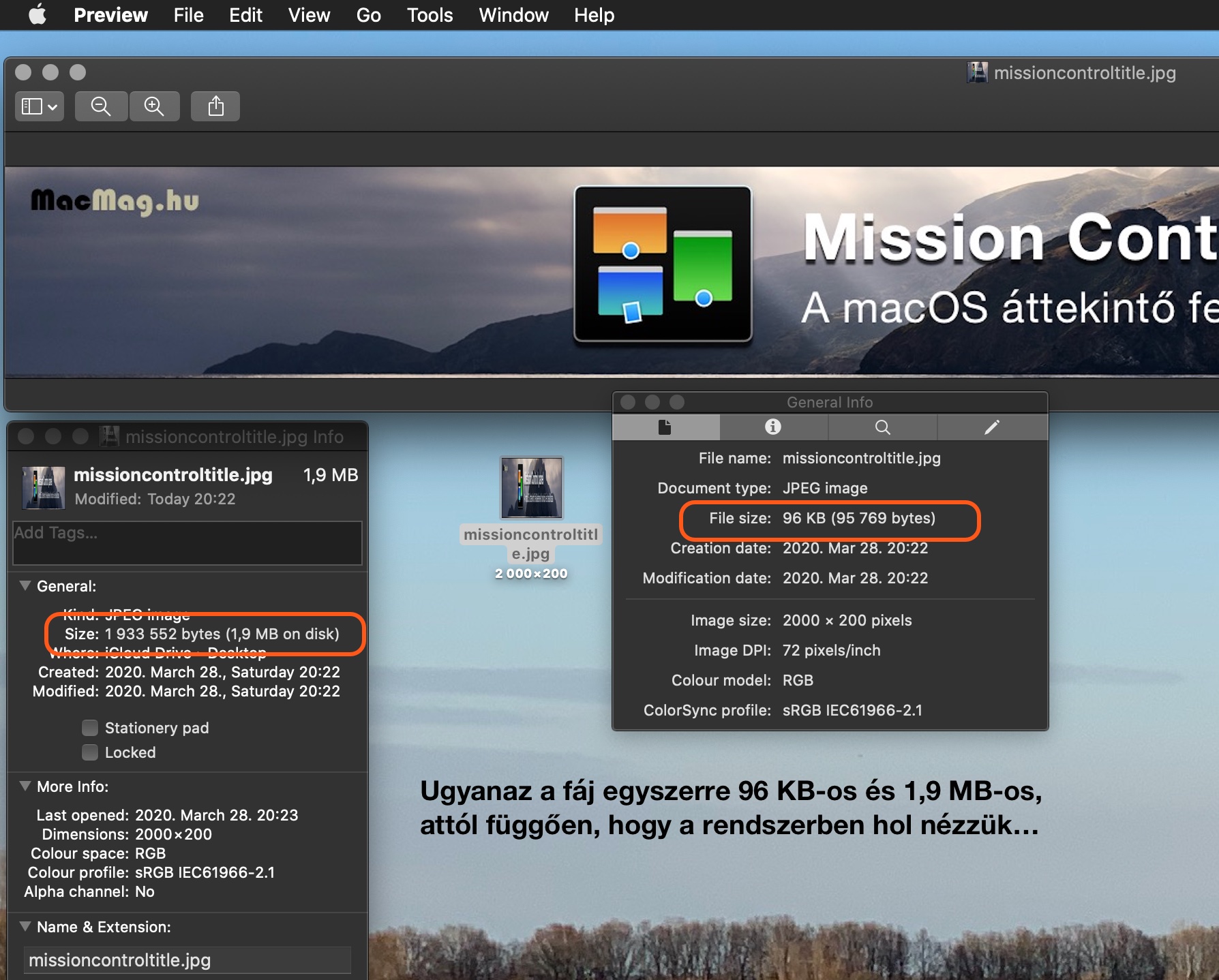Image resolution: width=1219 pixels, height=980 pixels.
Task: Click the zoom out magnifier button
Action: pos(101,106)
